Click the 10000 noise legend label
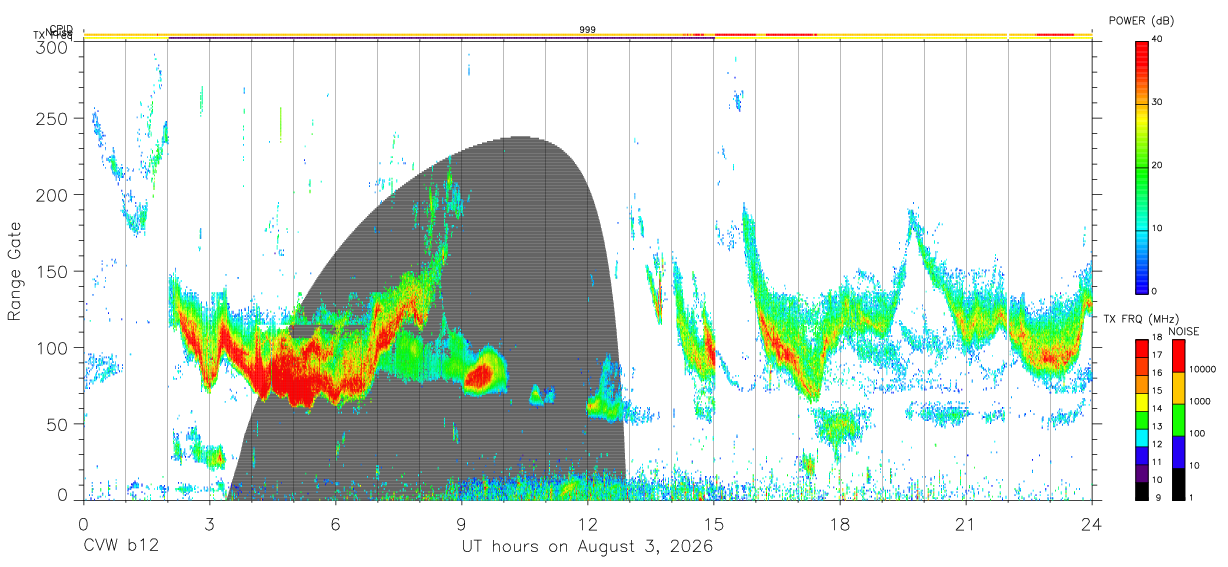Viewport: 1228px width, 567px height. pos(1203,369)
